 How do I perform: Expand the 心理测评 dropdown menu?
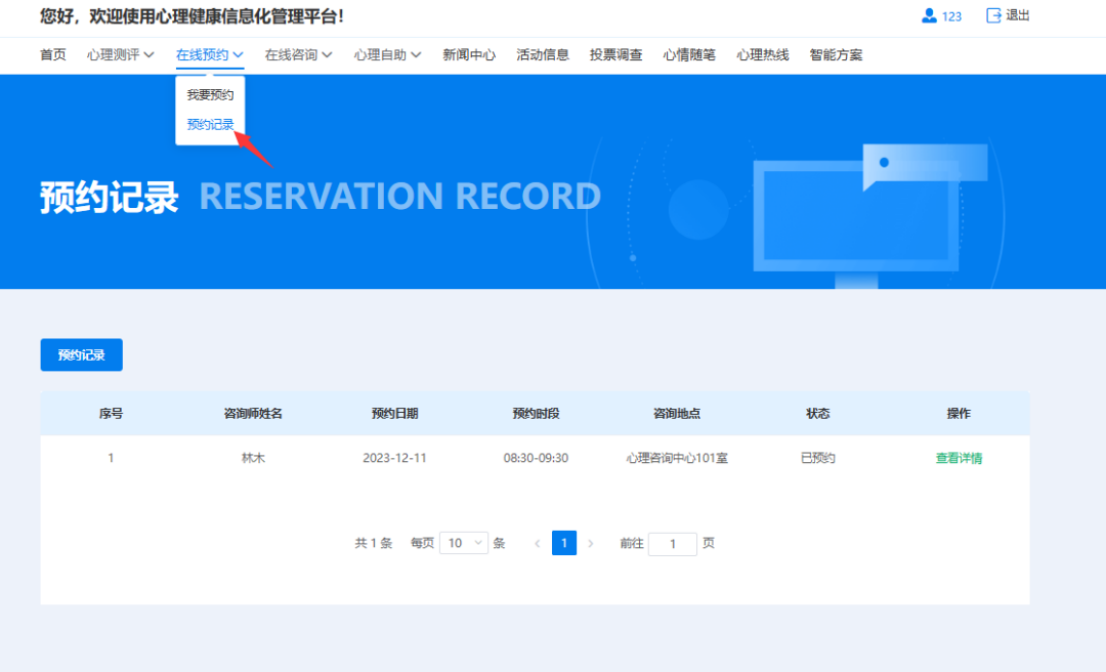click(x=120, y=55)
